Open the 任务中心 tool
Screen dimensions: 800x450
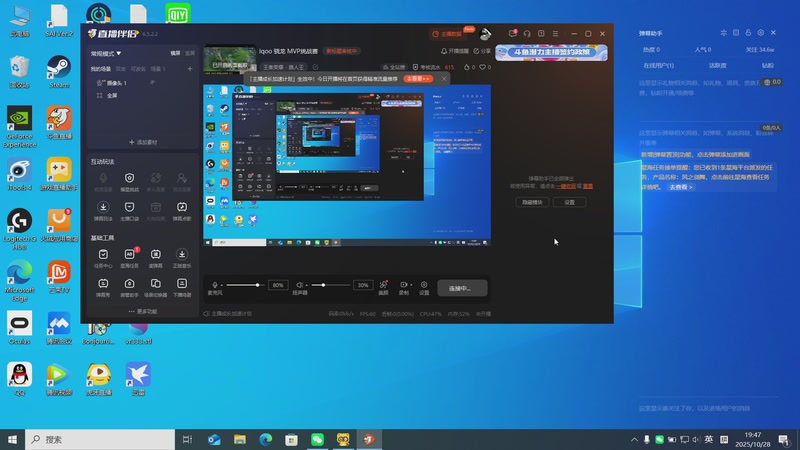coord(103,258)
